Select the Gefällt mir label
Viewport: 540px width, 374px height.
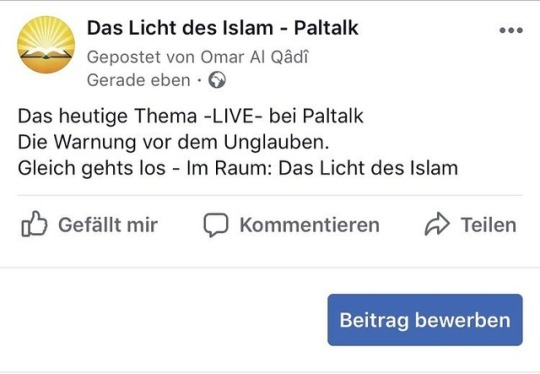108,225
